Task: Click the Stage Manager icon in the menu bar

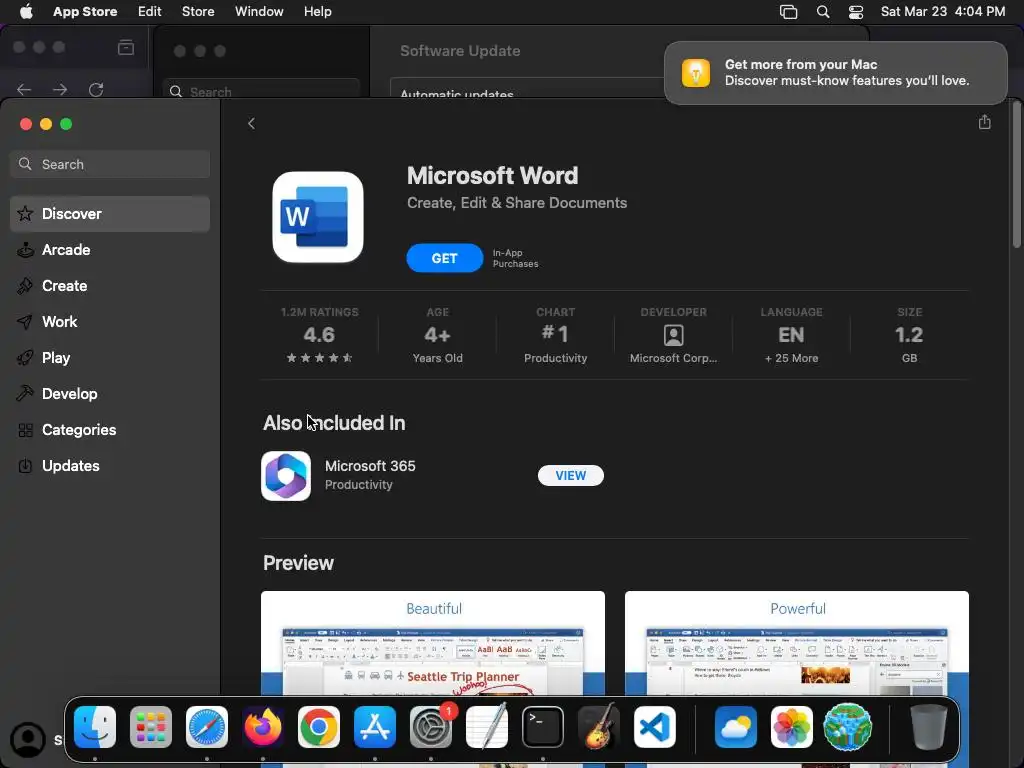Action: [x=788, y=12]
